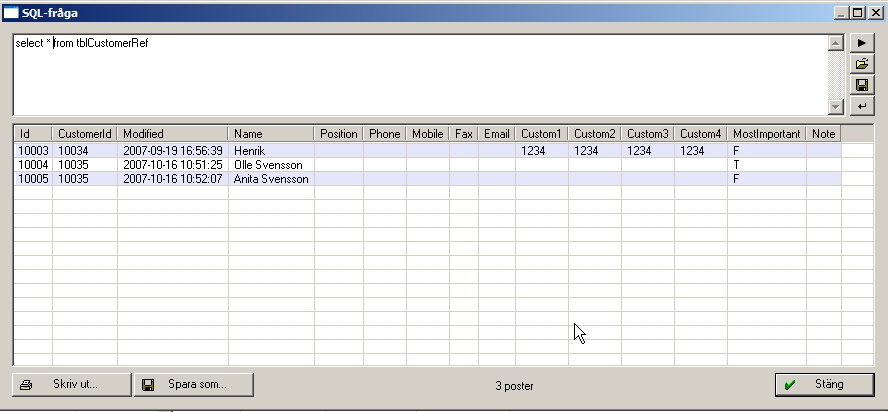Screen dimensions: 888x412
Task: Save the query with the floppy disk icon
Action: 861,85
